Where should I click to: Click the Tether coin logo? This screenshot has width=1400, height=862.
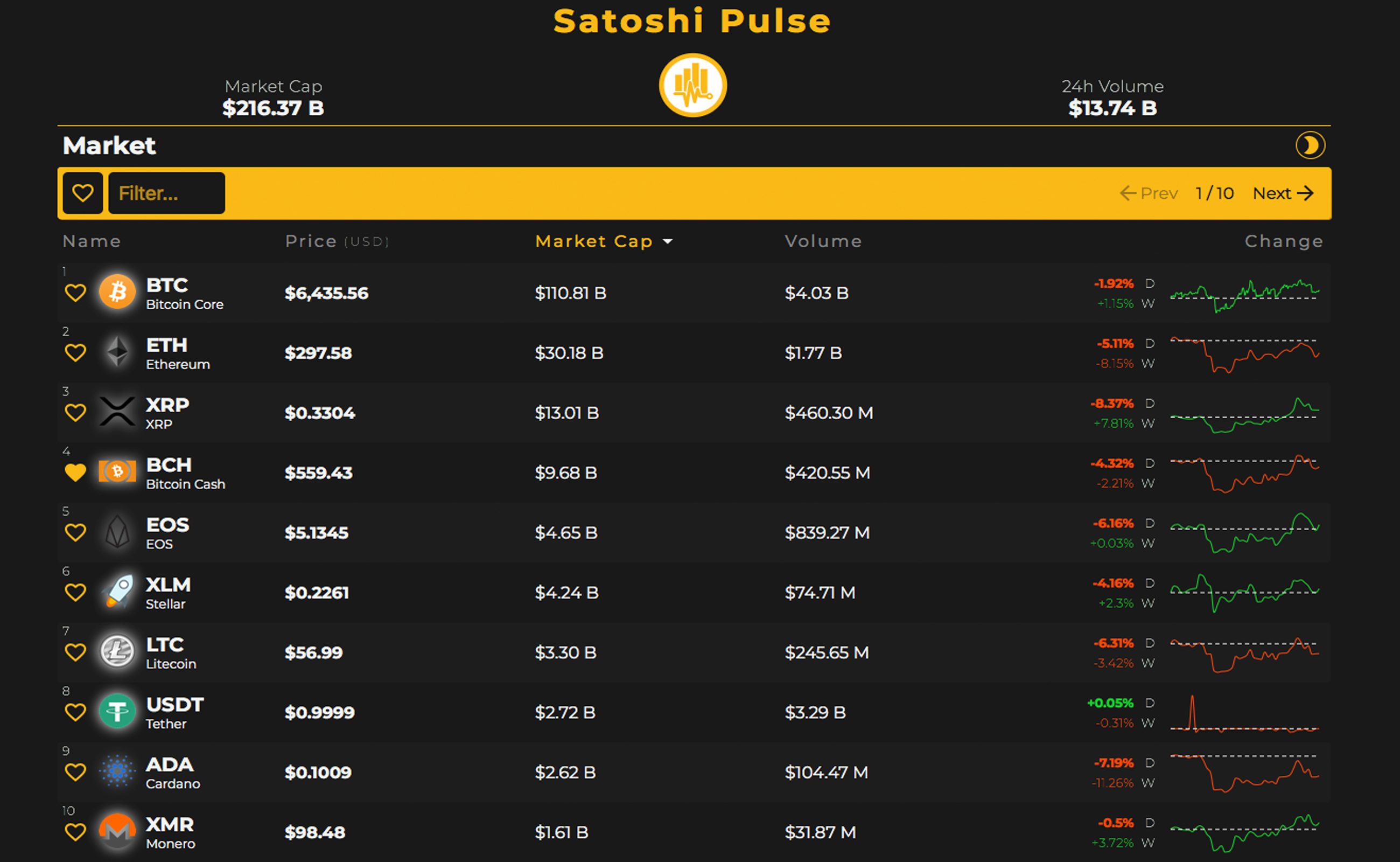point(117,711)
